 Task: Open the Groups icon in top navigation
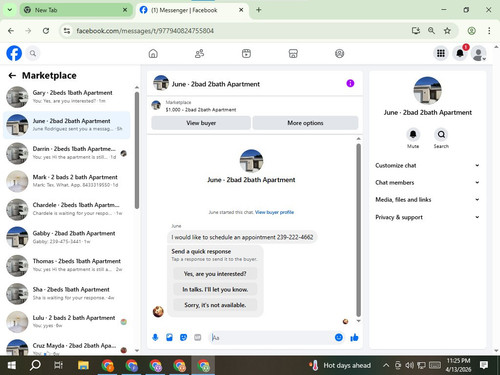[x=339, y=53]
